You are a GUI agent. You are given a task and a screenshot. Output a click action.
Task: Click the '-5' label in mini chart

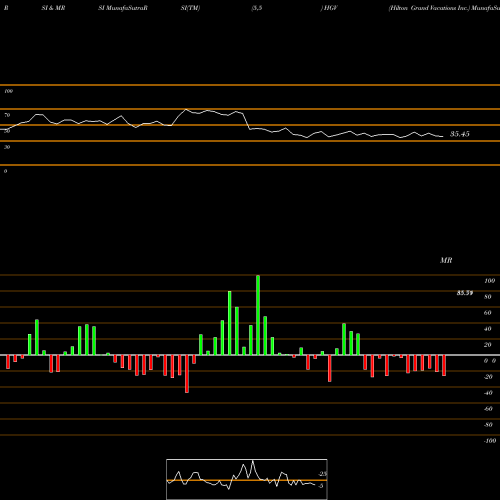point(321,486)
